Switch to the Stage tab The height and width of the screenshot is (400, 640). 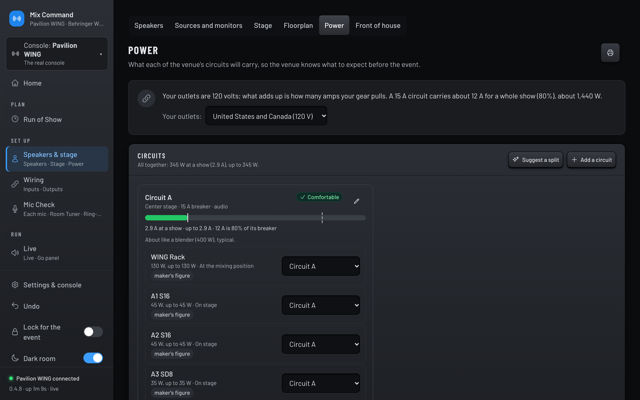tap(263, 25)
